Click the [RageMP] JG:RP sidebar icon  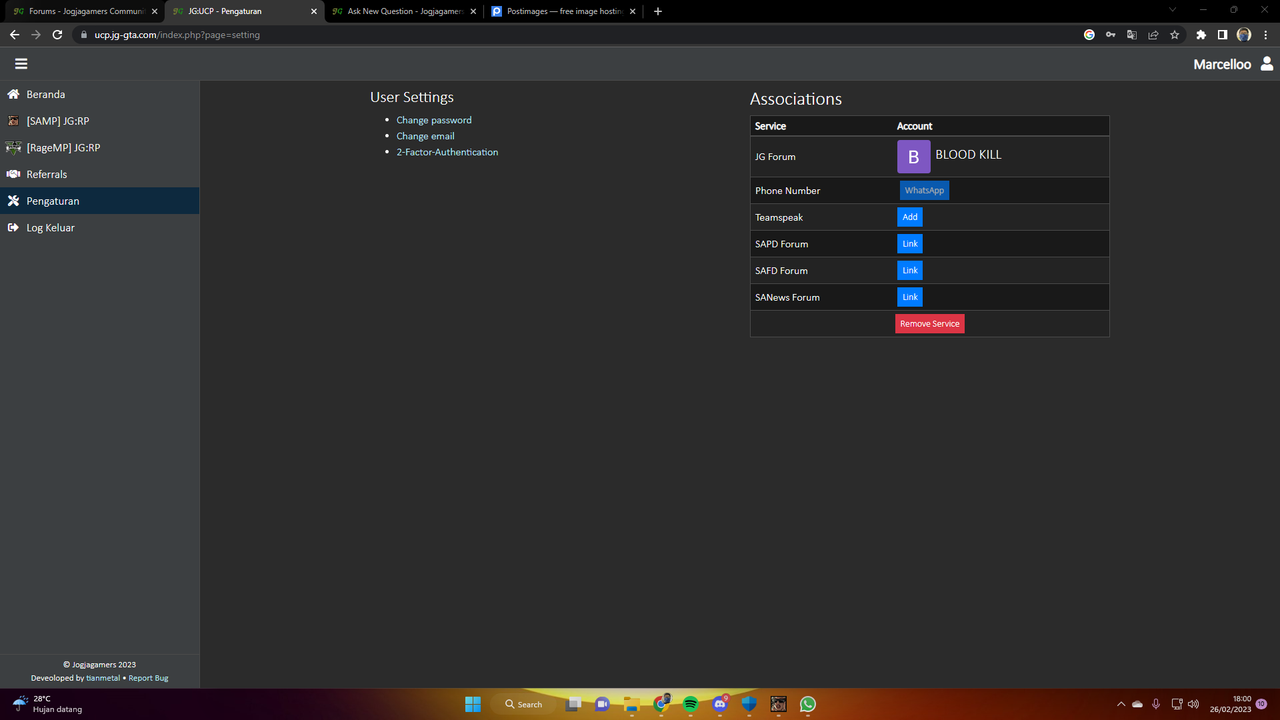[13, 148]
